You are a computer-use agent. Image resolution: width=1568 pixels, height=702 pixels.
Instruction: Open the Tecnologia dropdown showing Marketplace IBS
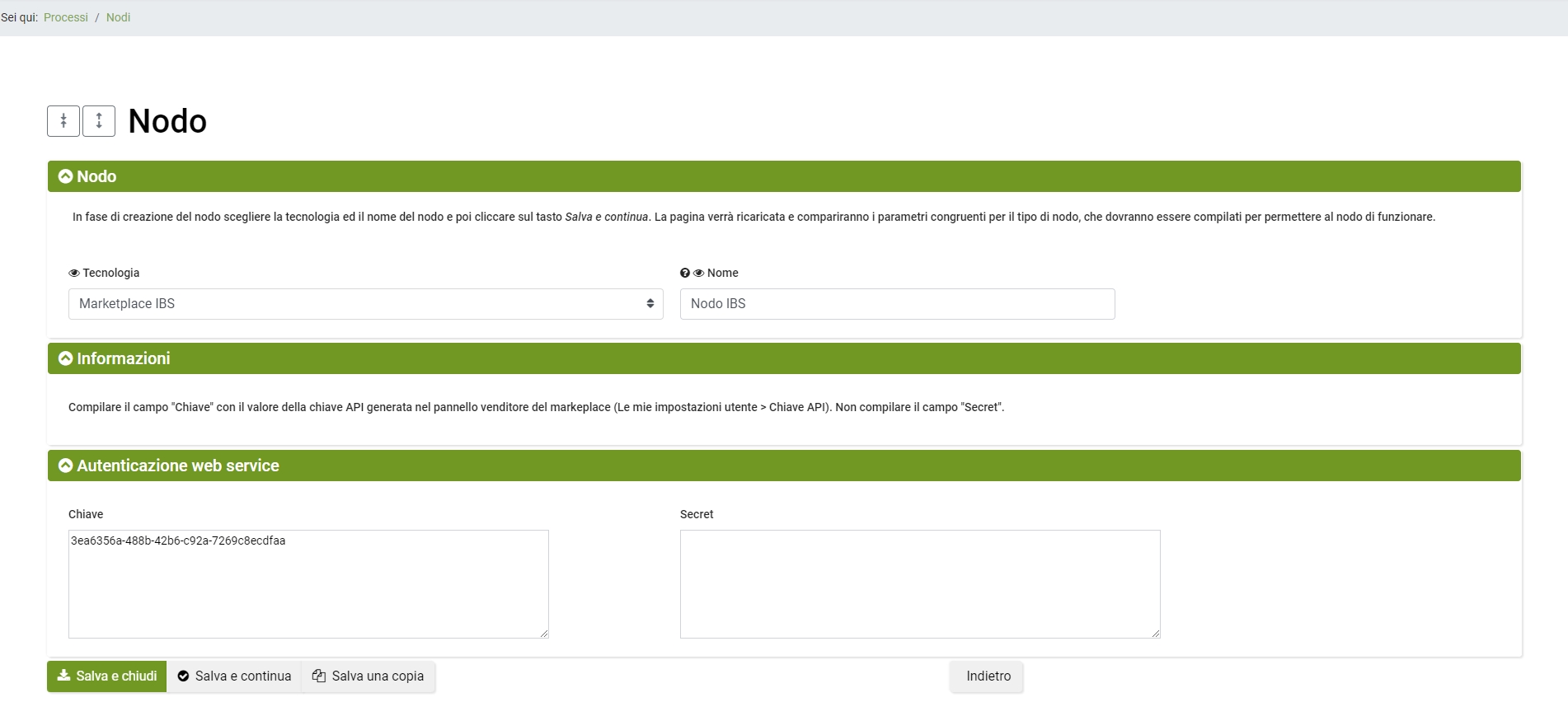tap(365, 304)
